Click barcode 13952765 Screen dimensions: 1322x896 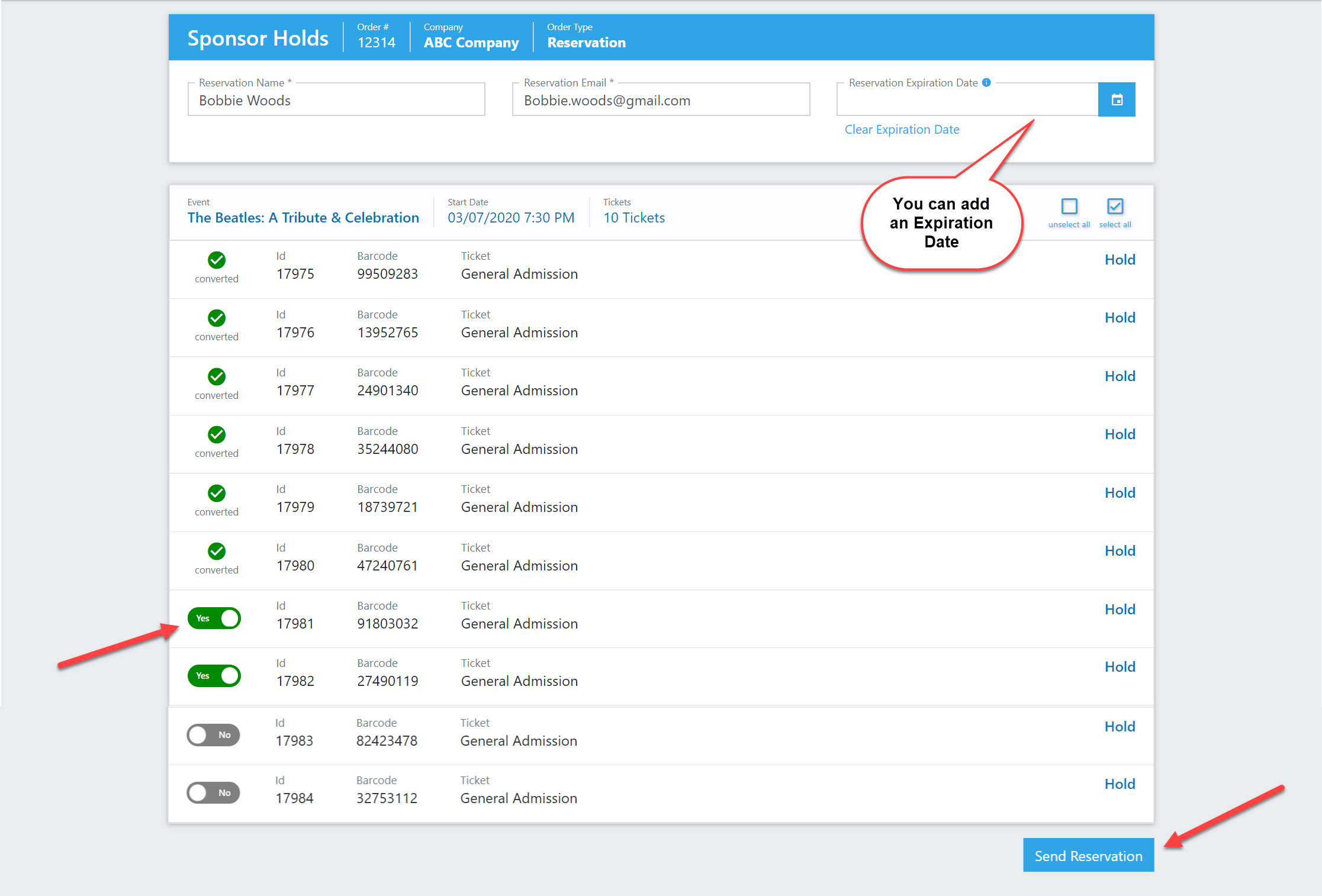pos(387,333)
